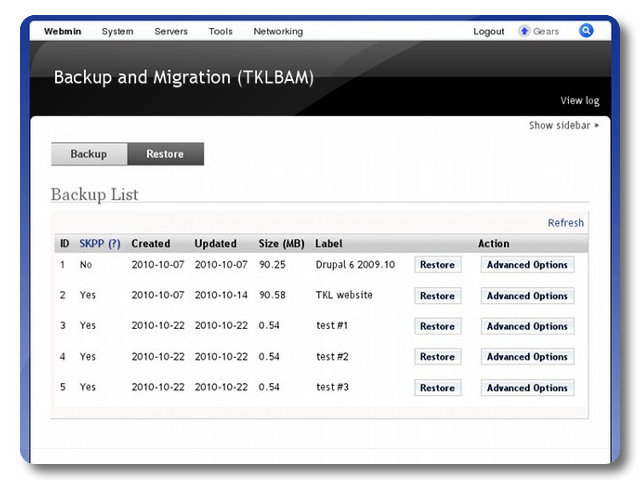This screenshot has width=640, height=480.
Task: Refresh the backup list
Action: point(565,223)
